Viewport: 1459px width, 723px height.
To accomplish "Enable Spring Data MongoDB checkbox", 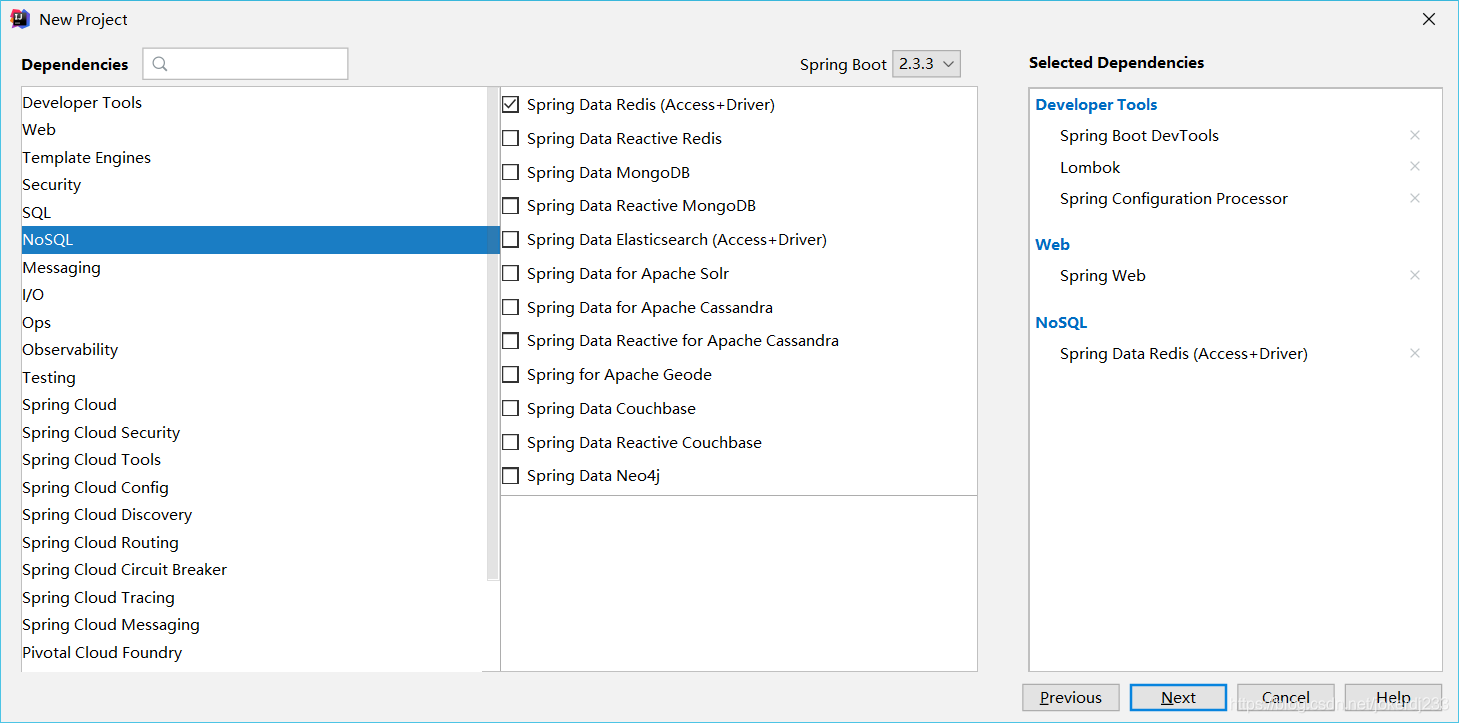I will 511,172.
